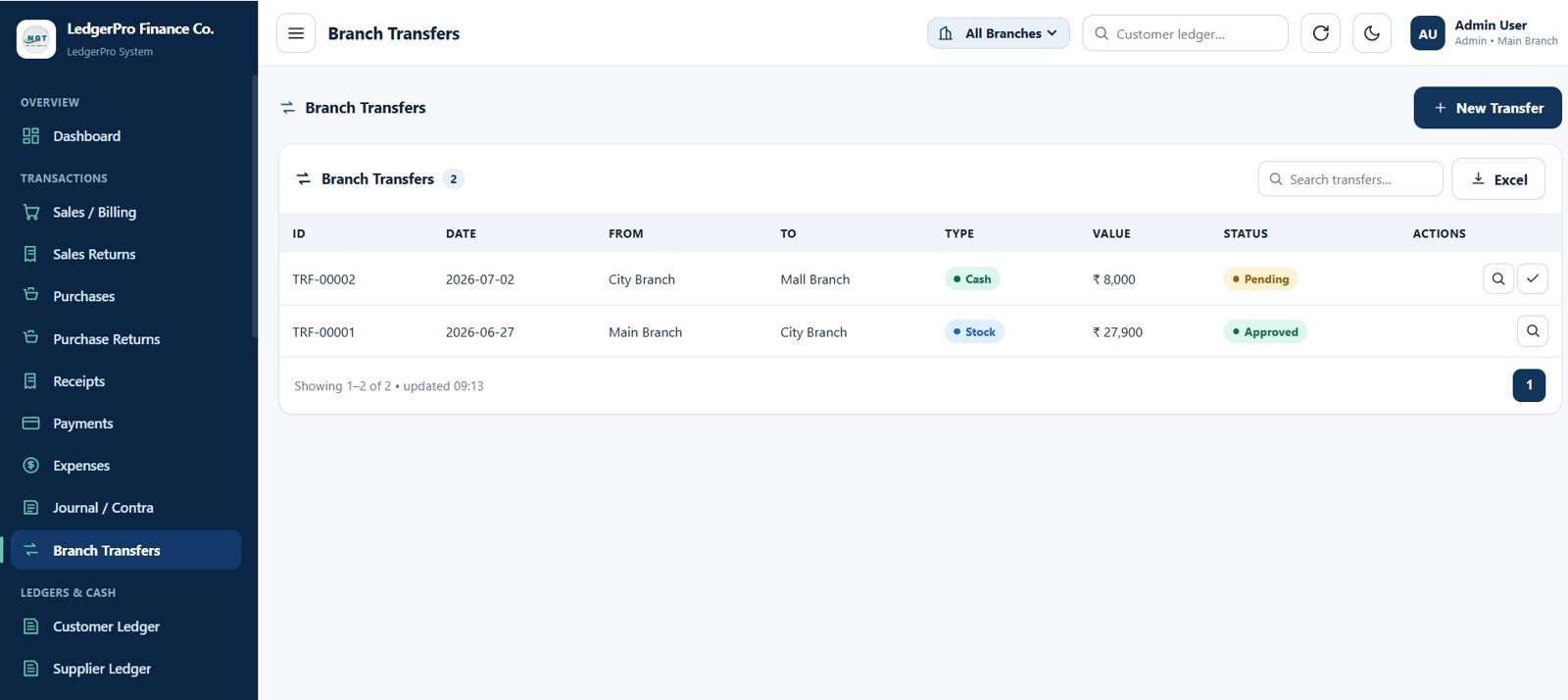This screenshot has width=1568, height=700.
Task: Click the sidebar Branch Transfers arrows icon
Action: click(31, 550)
